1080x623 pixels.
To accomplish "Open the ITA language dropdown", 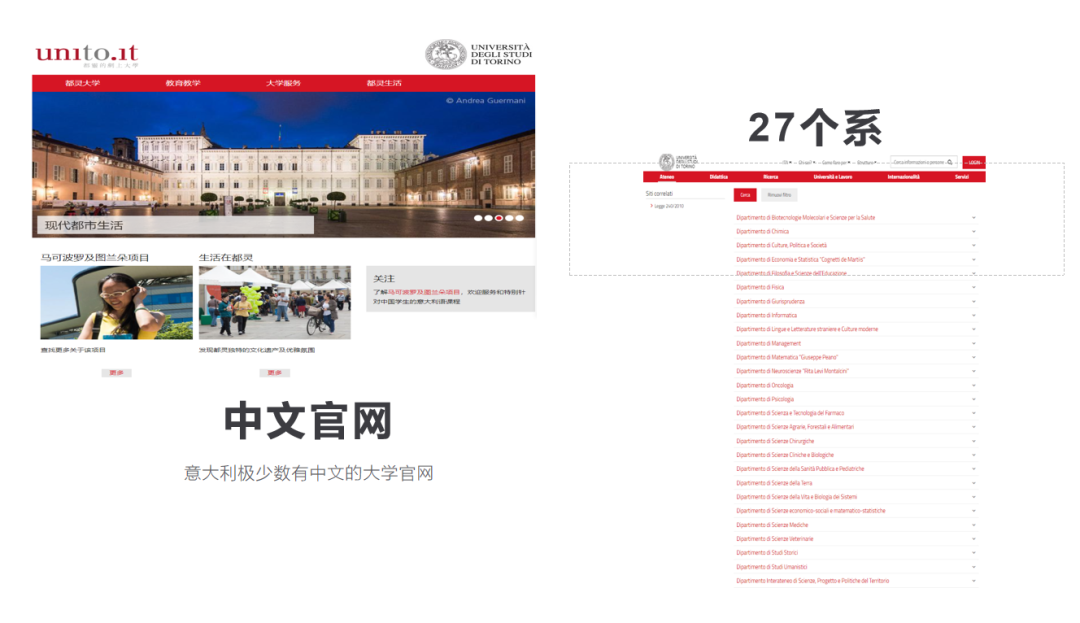I will [x=785, y=161].
